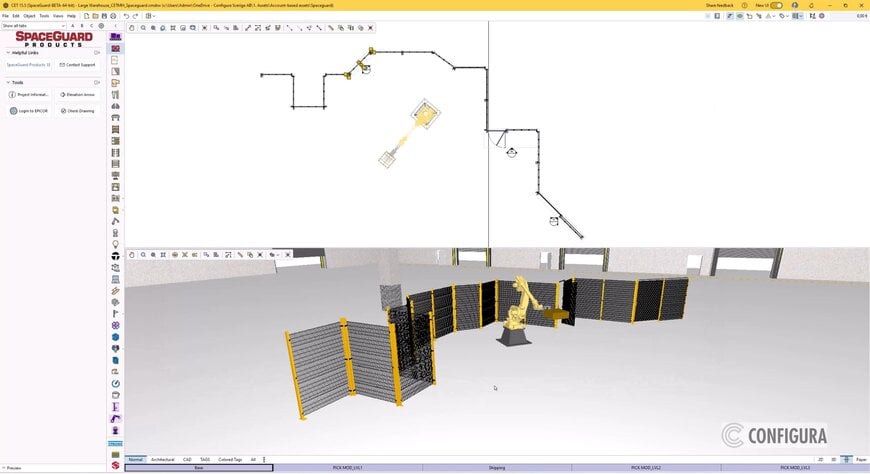Open the tag dropdown in top right toolbar

(x=783, y=16)
